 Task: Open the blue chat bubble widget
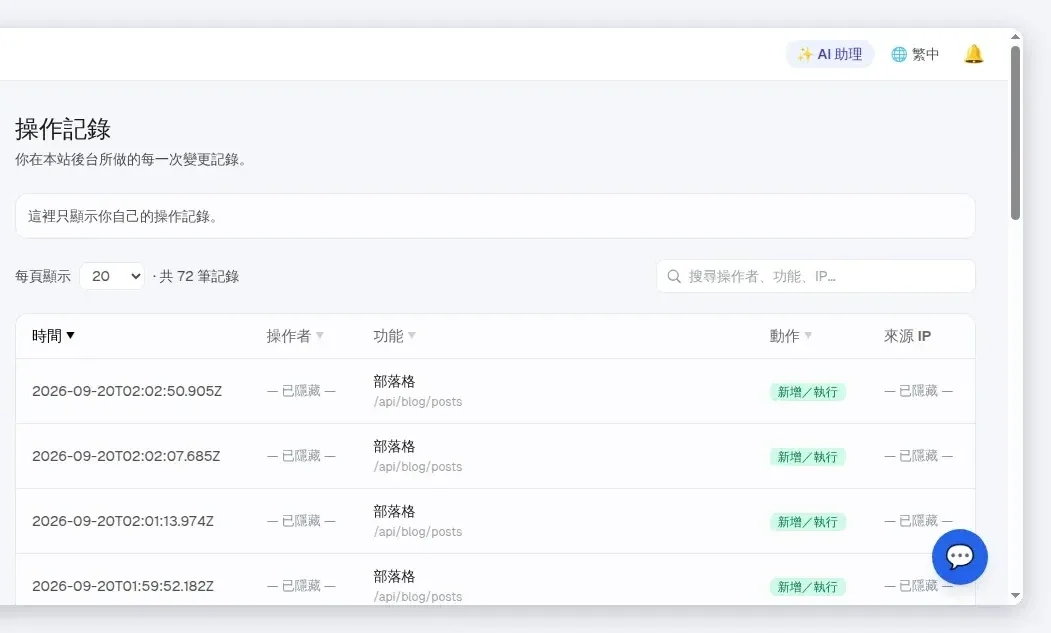[x=959, y=557]
